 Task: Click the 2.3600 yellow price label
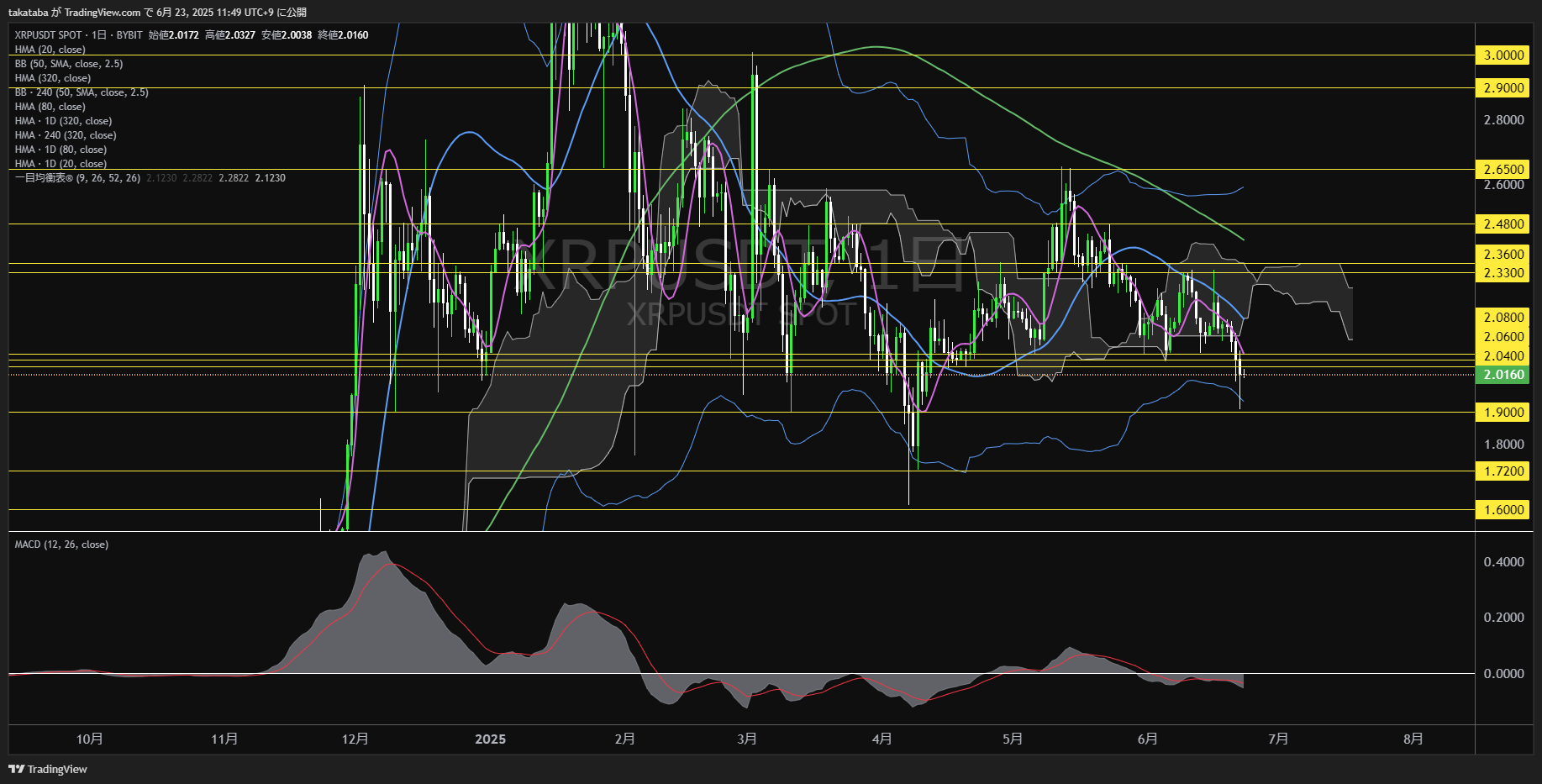pyautogui.click(x=1503, y=255)
